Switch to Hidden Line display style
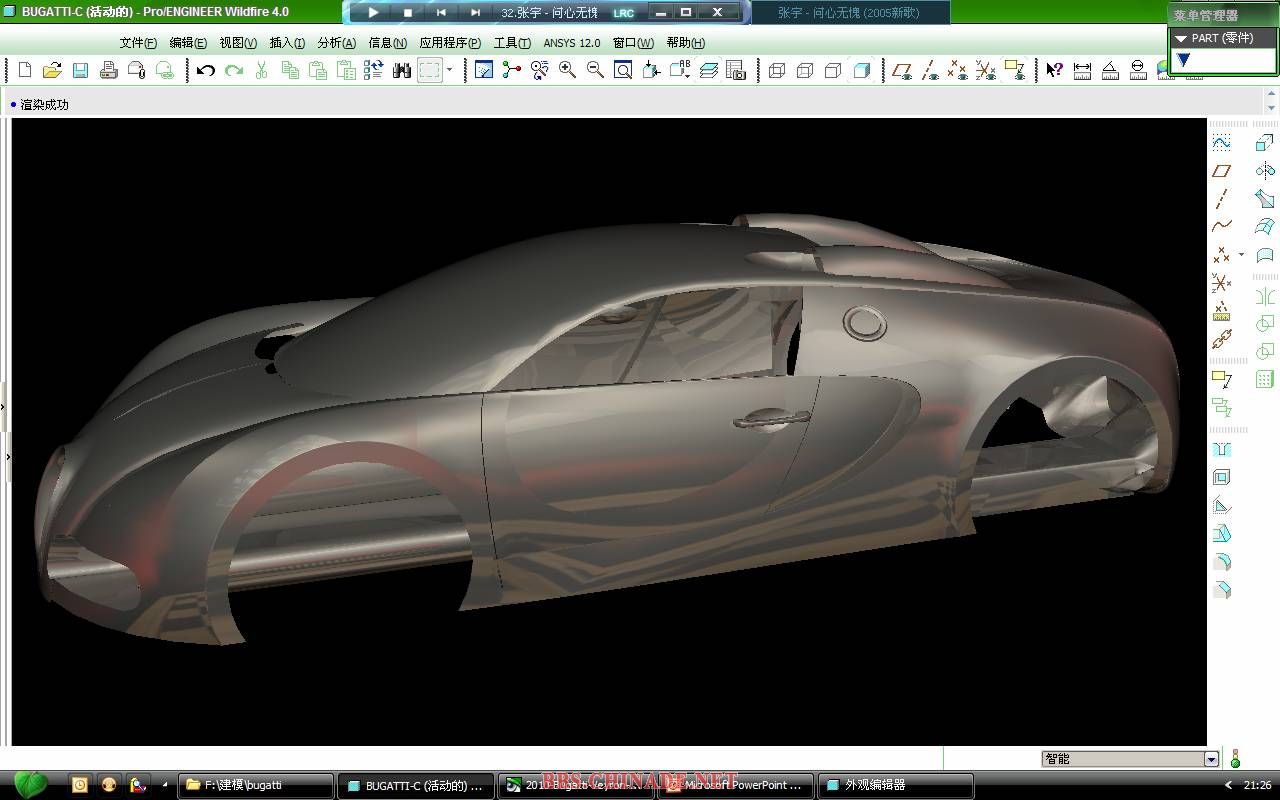Screen dimensions: 1280x800 805,70
